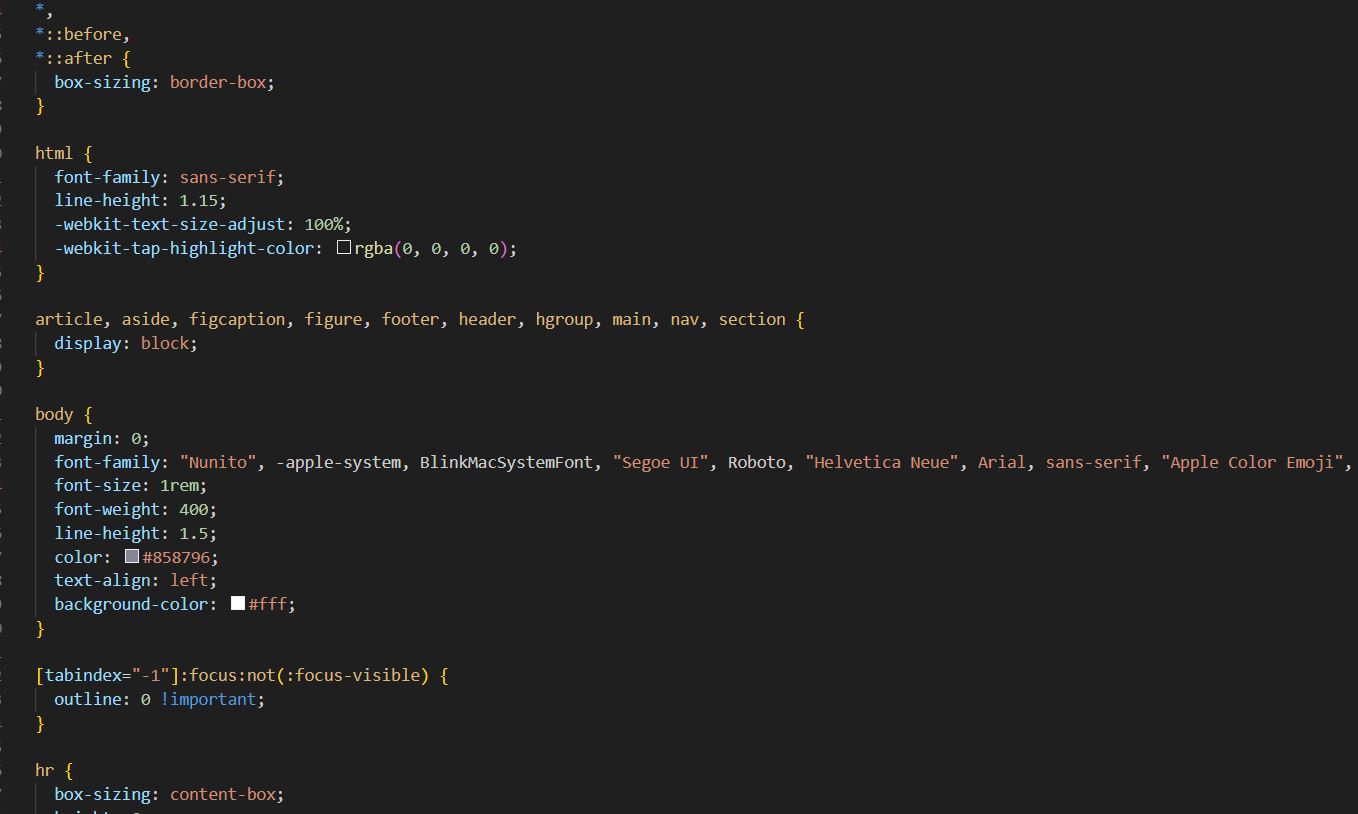
Task: Click the "Arial" font name
Action: point(1002,462)
